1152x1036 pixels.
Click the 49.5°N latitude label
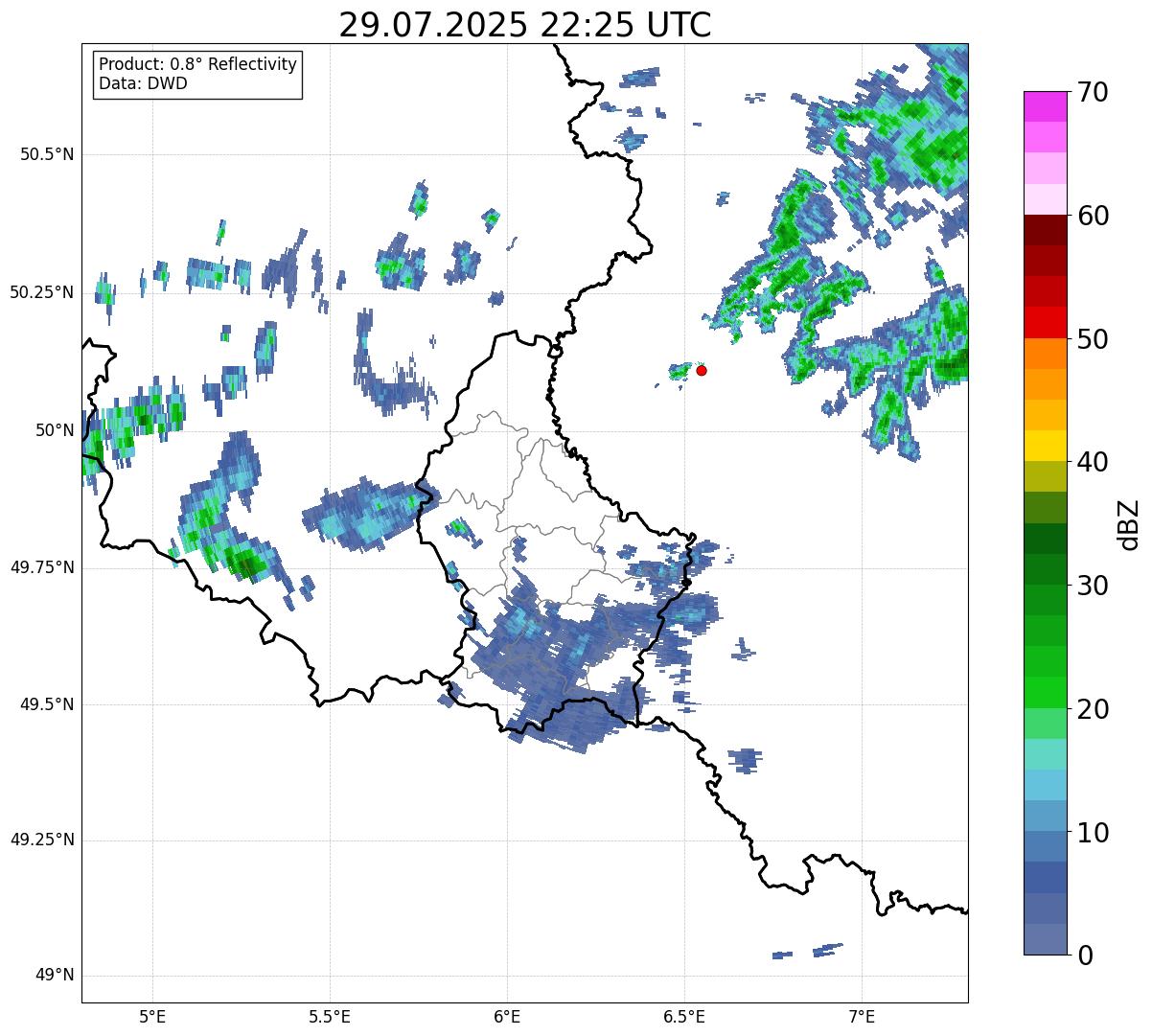pos(47,704)
